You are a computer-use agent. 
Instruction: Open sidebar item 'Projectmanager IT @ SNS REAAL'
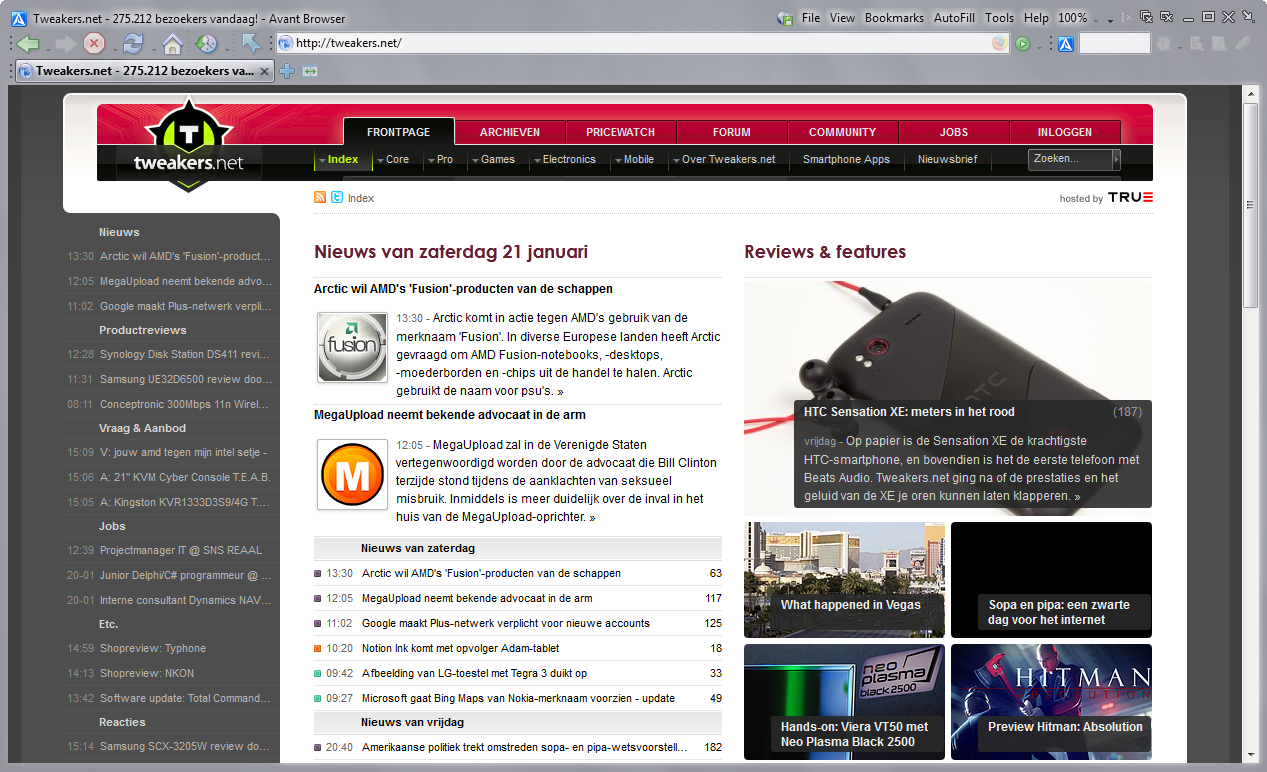point(180,550)
